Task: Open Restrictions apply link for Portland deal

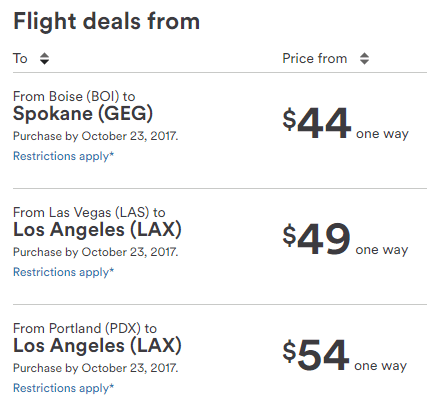Action: pos(63,388)
